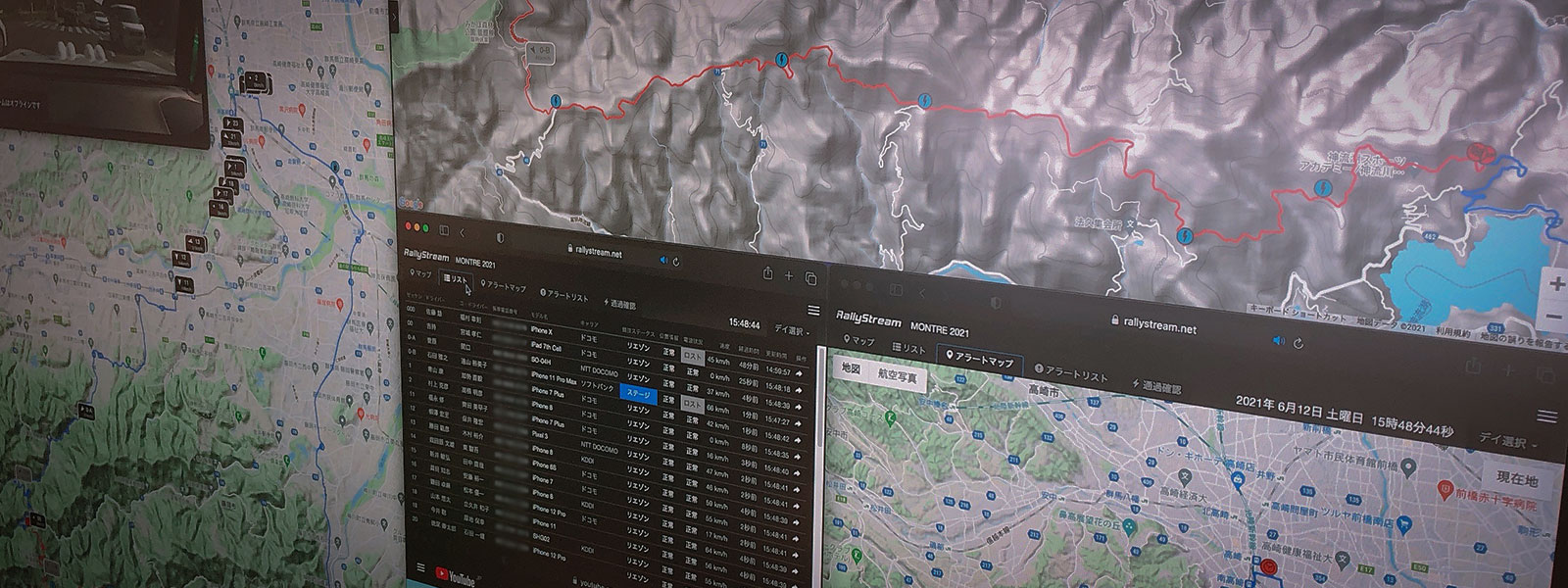Click arrow icon in 15:48:42 row
This screenshot has height=588, width=1568.
tap(798, 440)
